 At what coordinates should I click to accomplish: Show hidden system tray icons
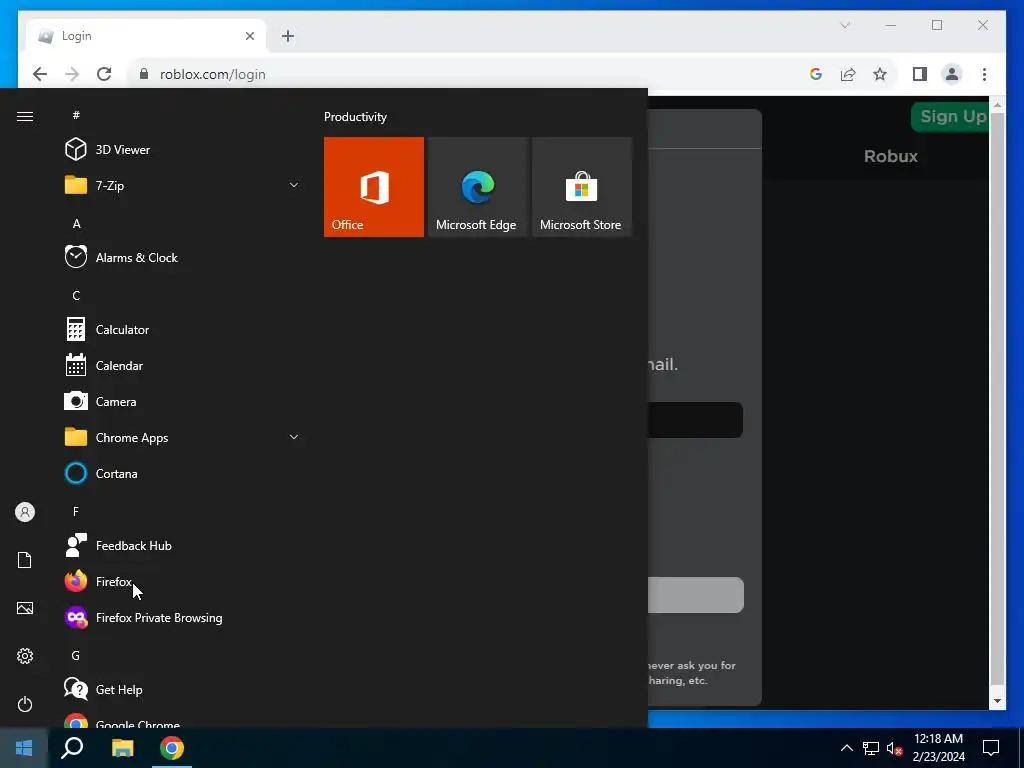pyautogui.click(x=846, y=748)
